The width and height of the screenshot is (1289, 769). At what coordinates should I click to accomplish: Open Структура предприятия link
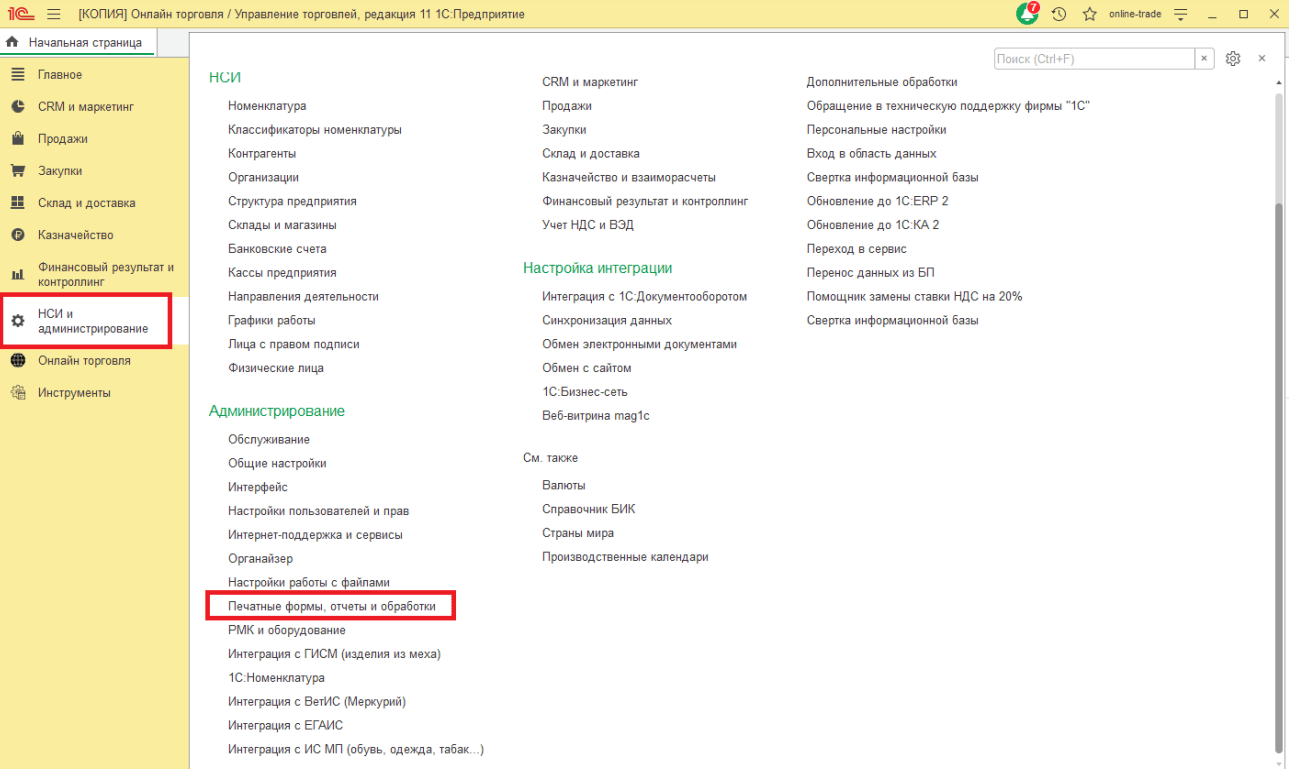pos(292,201)
